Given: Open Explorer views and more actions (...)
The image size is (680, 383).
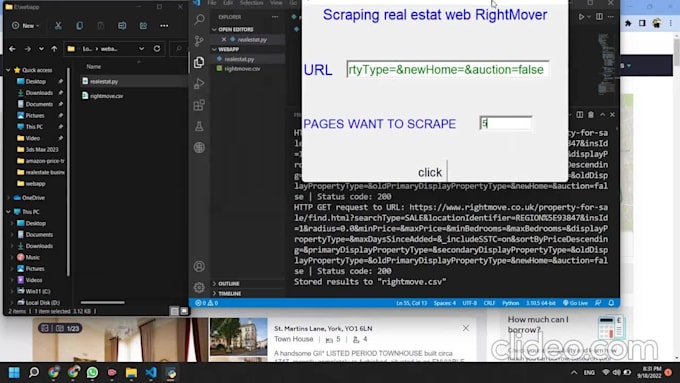Looking at the screenshot, I should tap(275, 17).
